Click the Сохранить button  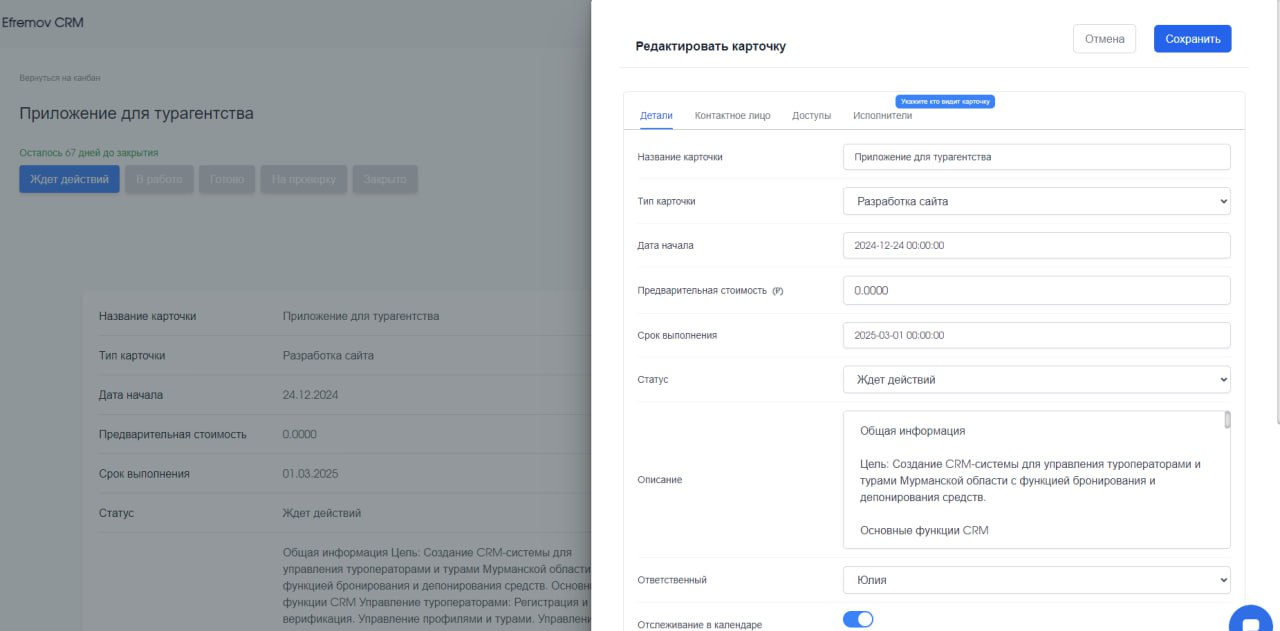coord(1192,39)
